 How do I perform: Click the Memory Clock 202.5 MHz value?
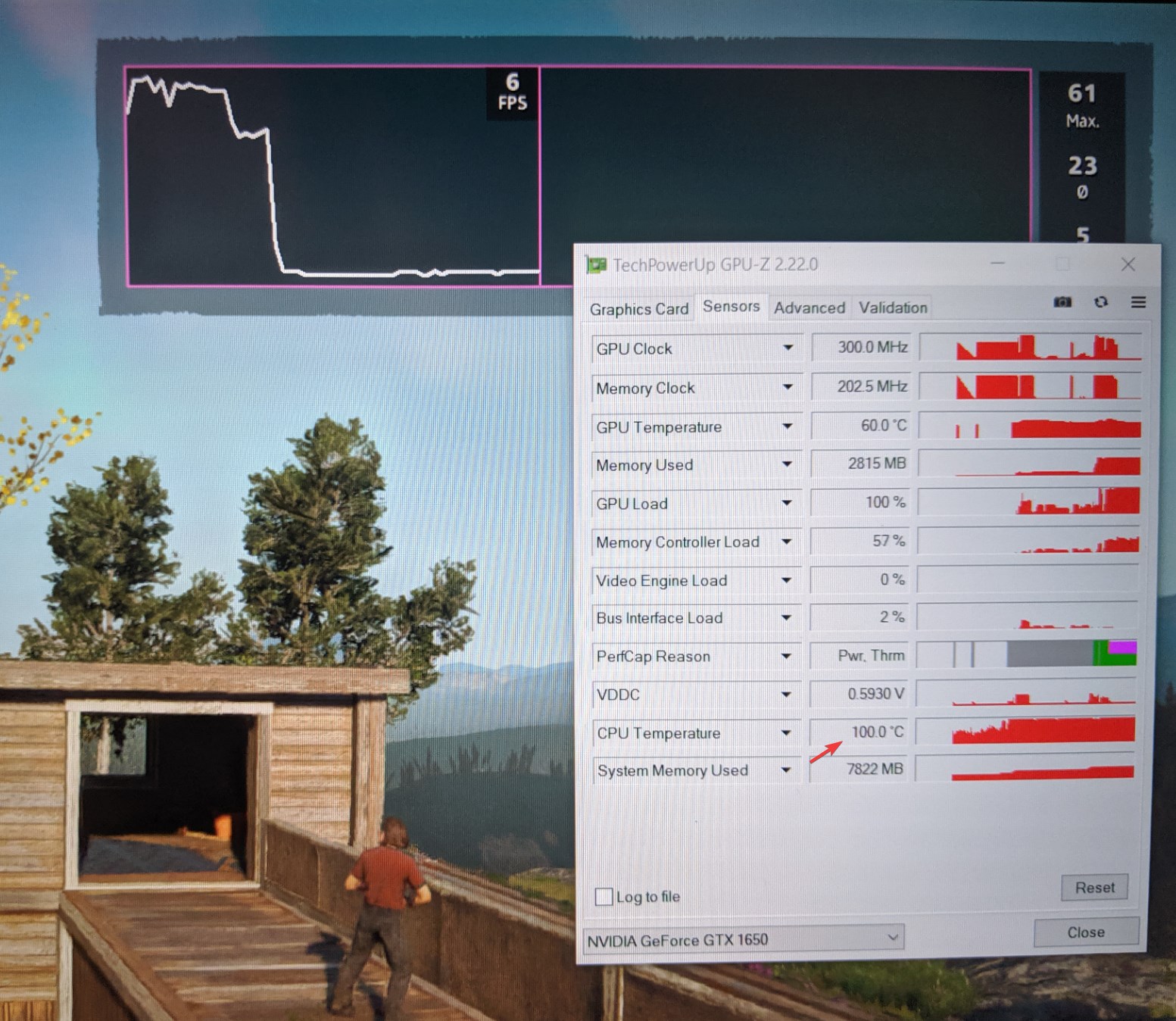[861, 387]
